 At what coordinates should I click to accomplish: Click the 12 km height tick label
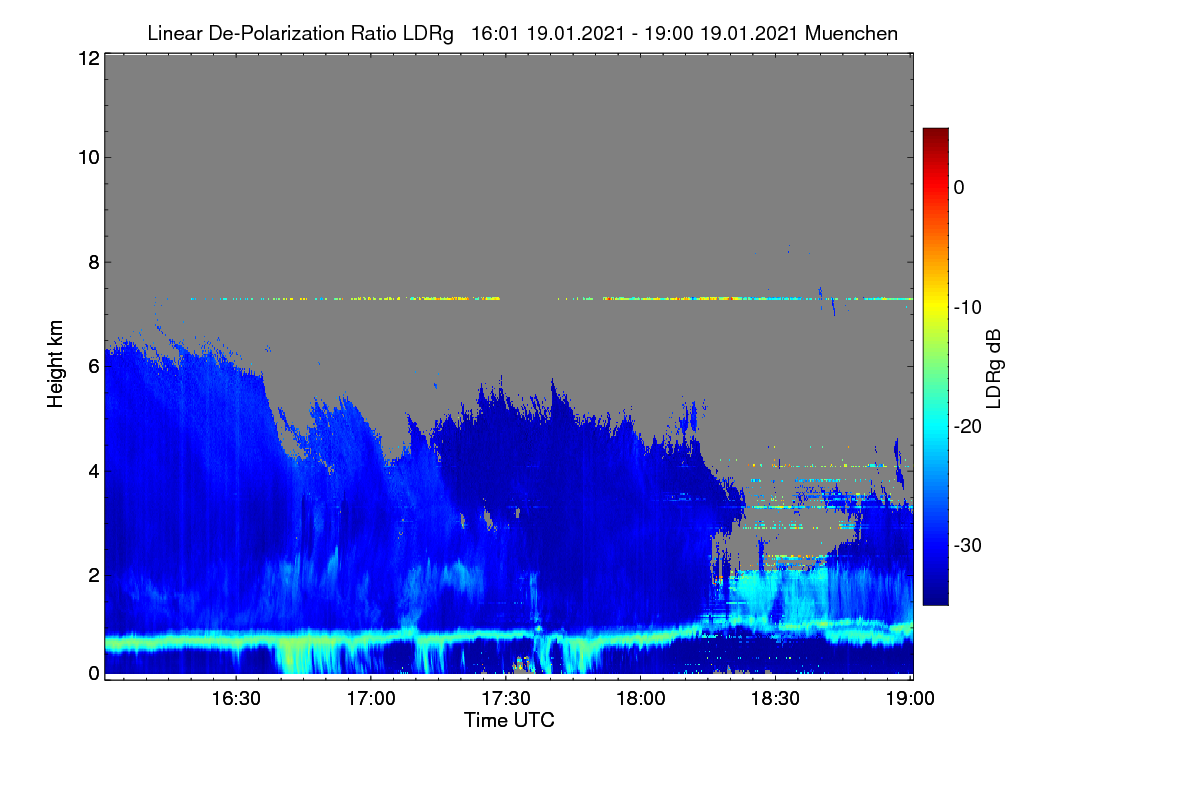[87, 58]
